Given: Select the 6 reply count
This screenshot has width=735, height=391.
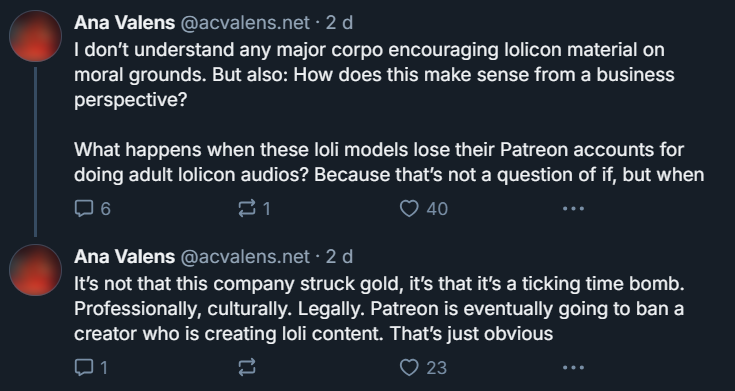Looking at the screenshot, I should point(105,209).
